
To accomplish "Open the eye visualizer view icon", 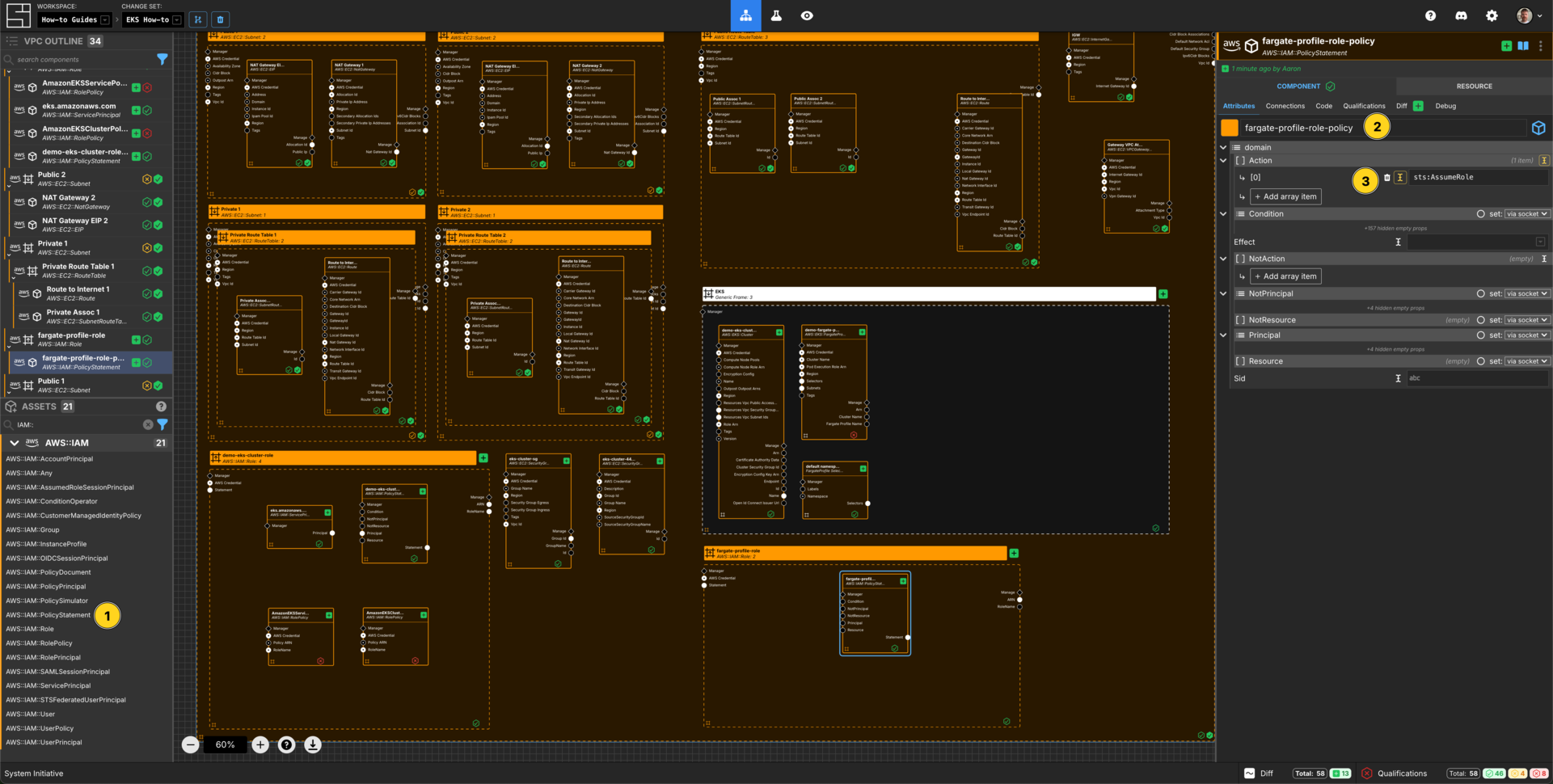I will click(807, 15).
